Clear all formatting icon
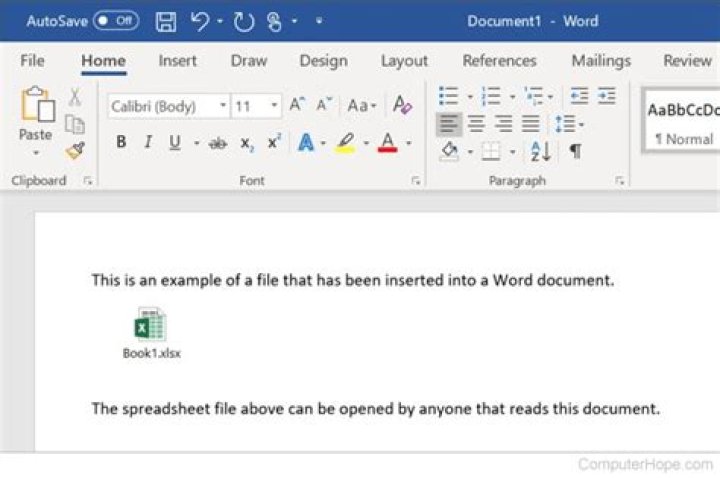Image resolution: width=720 pixels, height=478 pixels. click(402, 105)
